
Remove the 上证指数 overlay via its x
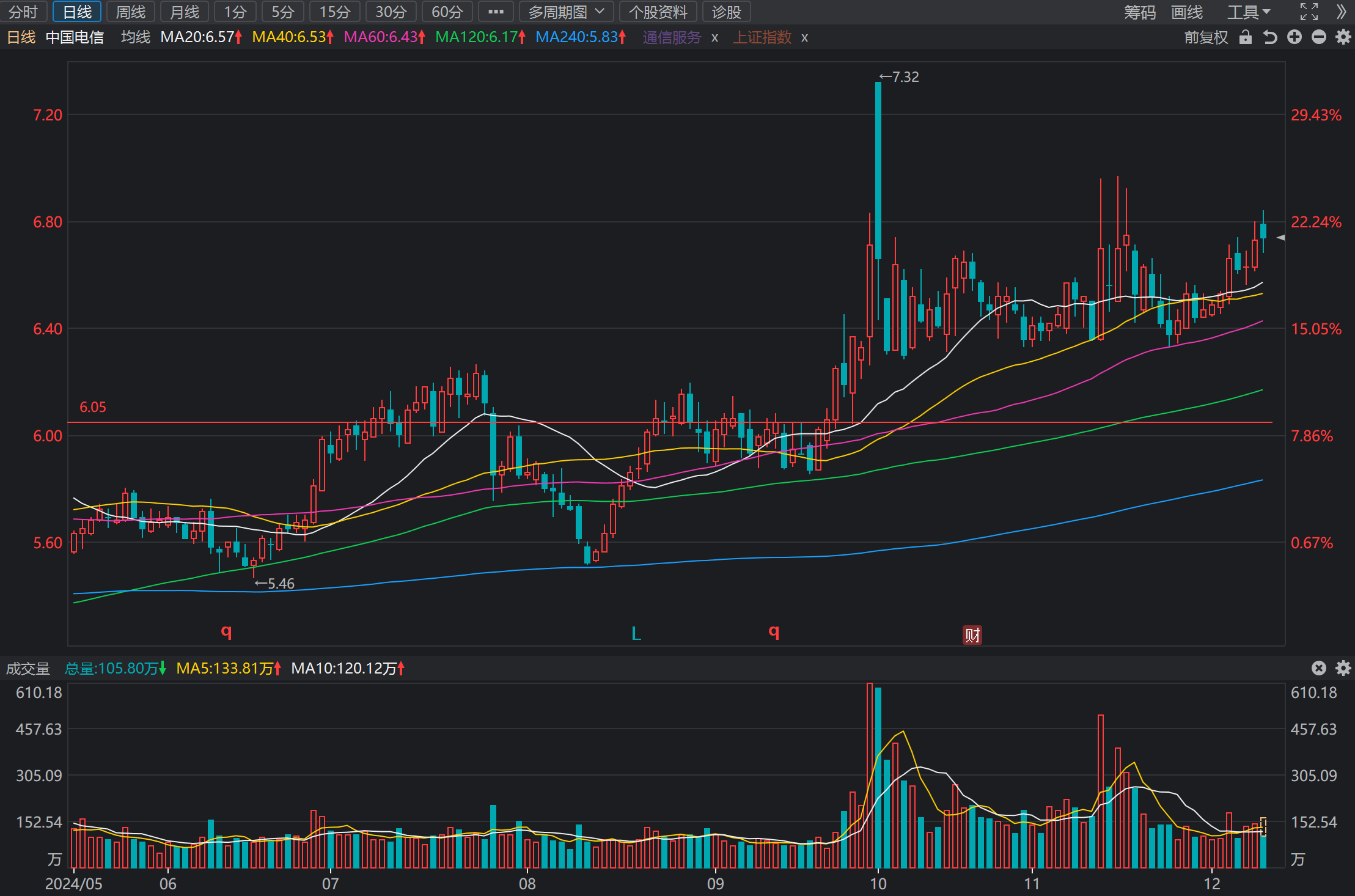pos(805,38)
